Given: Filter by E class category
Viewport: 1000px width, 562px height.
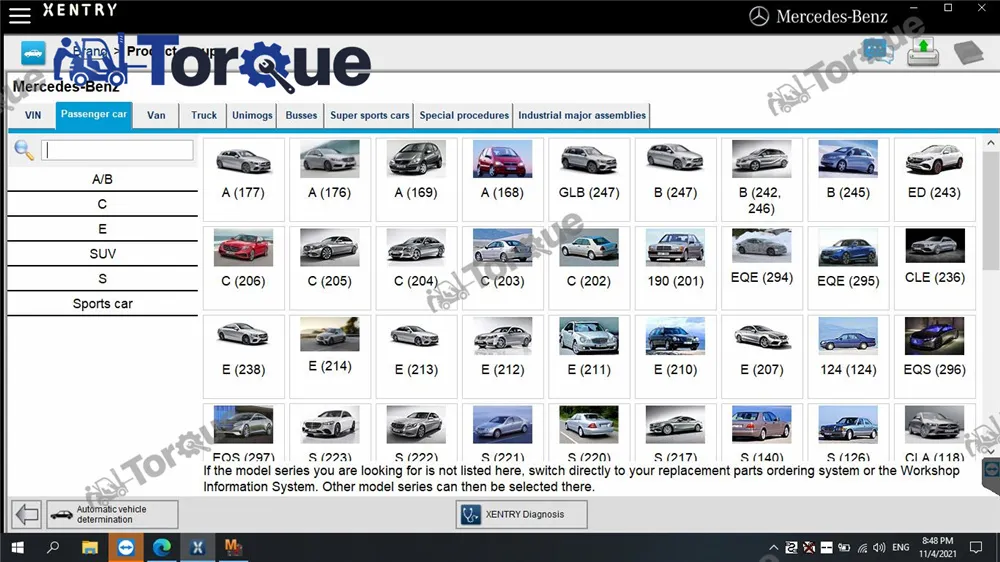Looking at the screenshot, I should pos(102,229).
